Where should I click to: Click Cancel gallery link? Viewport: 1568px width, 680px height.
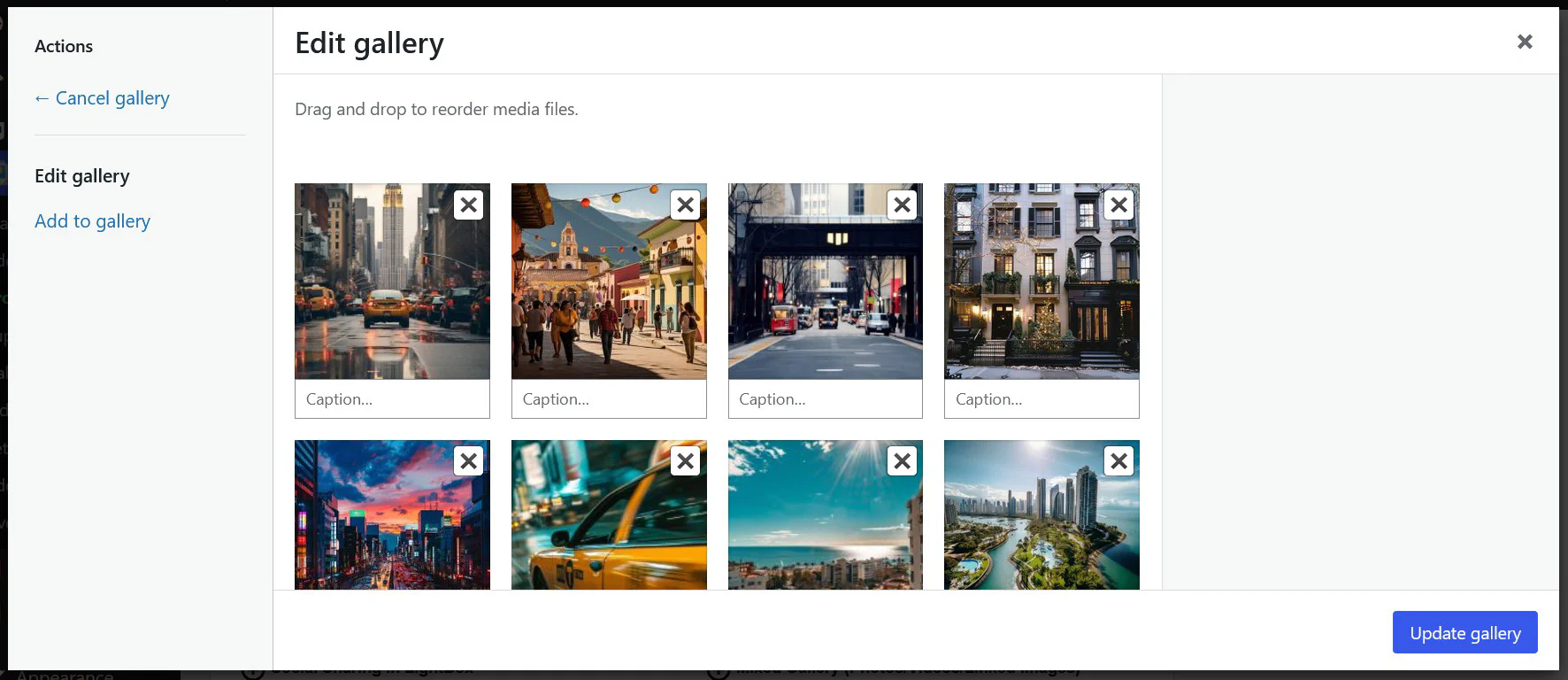pos(102,98)
